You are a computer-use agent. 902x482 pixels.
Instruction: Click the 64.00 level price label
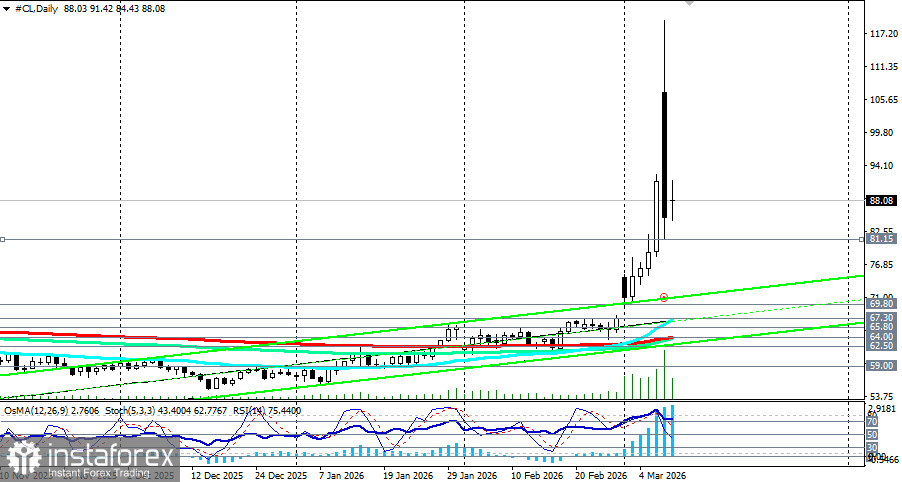coord(881,336)
